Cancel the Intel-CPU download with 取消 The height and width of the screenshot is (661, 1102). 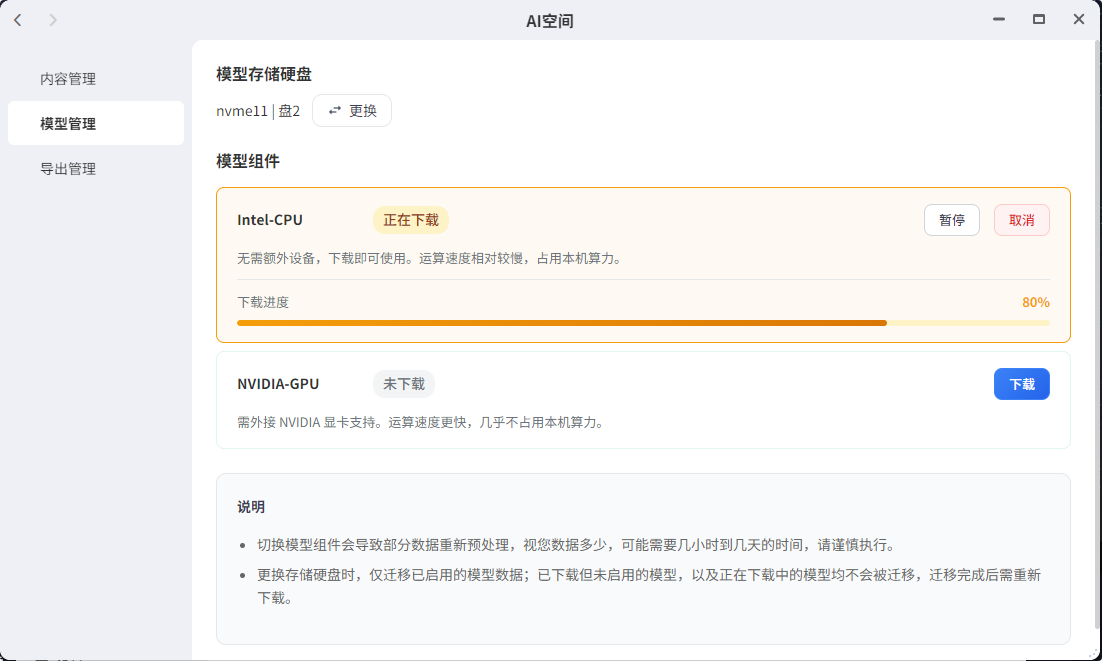coord(1022,221)
